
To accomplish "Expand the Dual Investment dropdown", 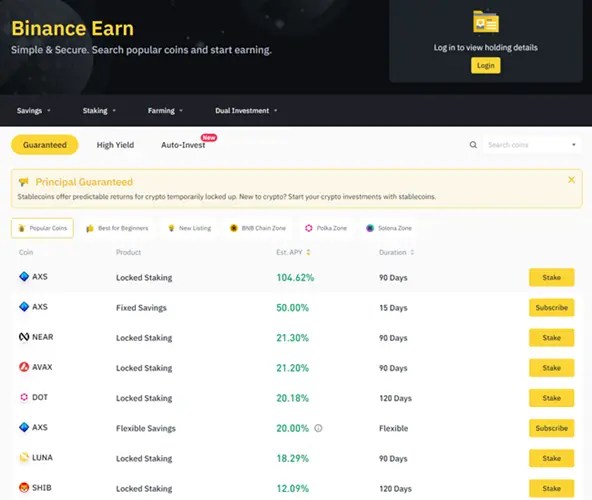I will (246, 111).
